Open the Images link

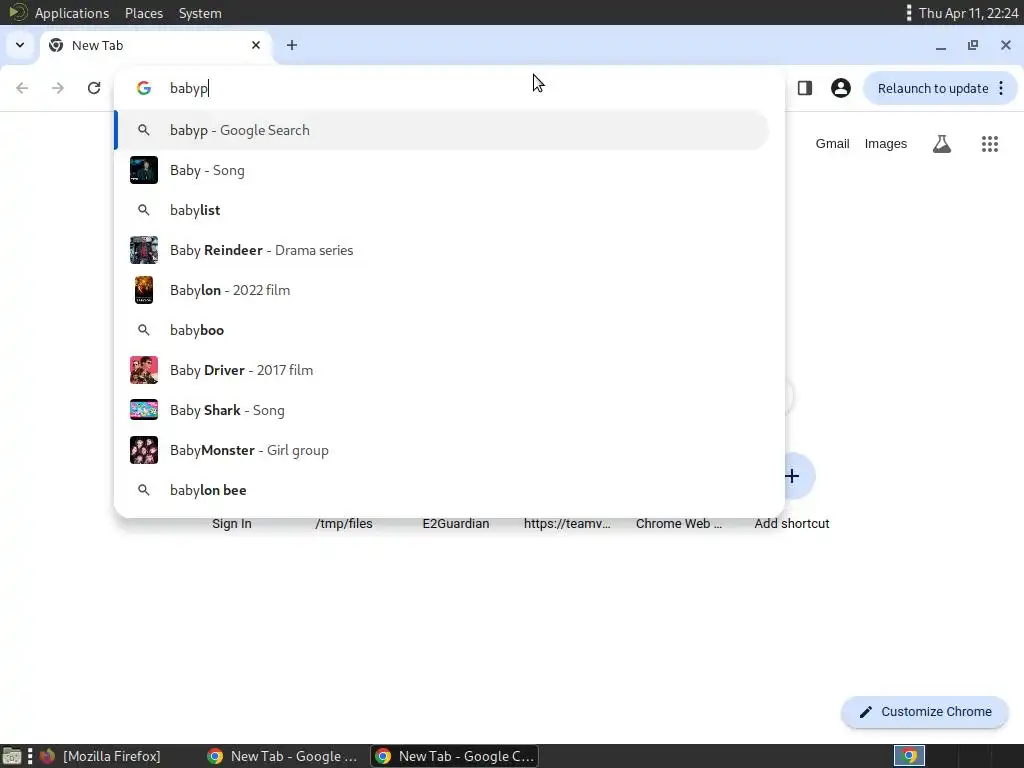click(x=886, y=144)
